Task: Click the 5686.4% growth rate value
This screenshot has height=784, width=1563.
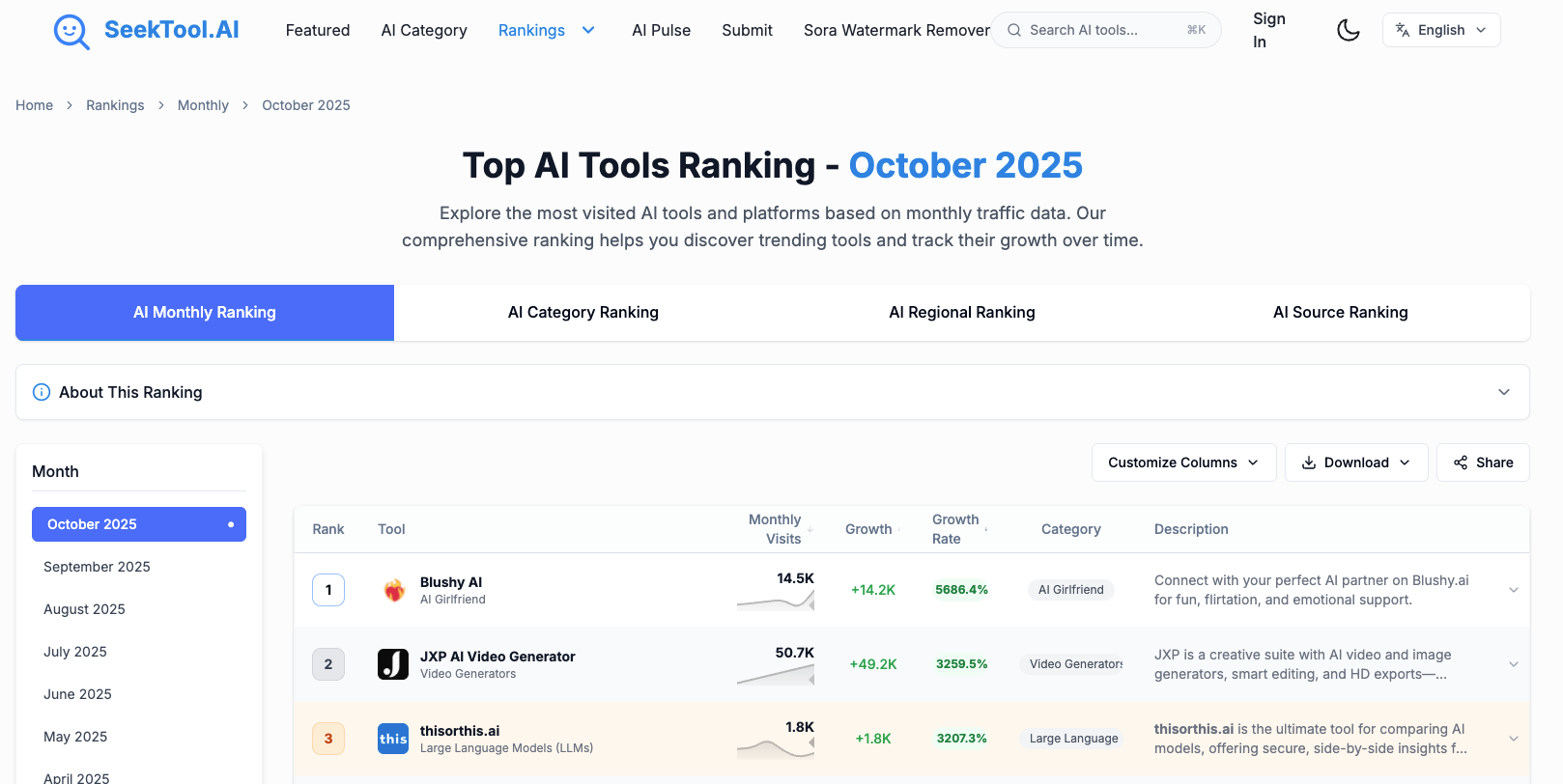Action: 961,590
